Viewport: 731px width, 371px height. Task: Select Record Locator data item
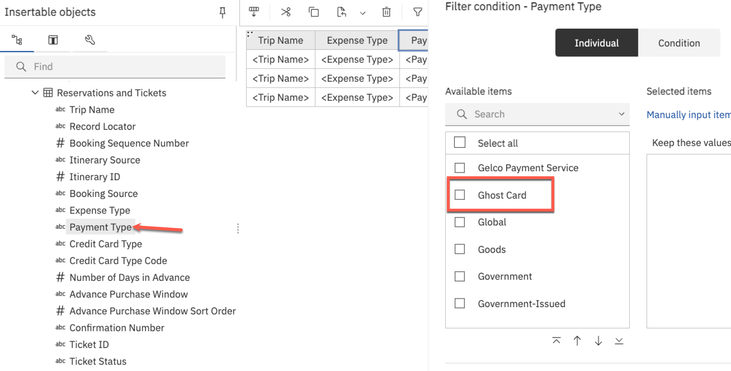103,126
